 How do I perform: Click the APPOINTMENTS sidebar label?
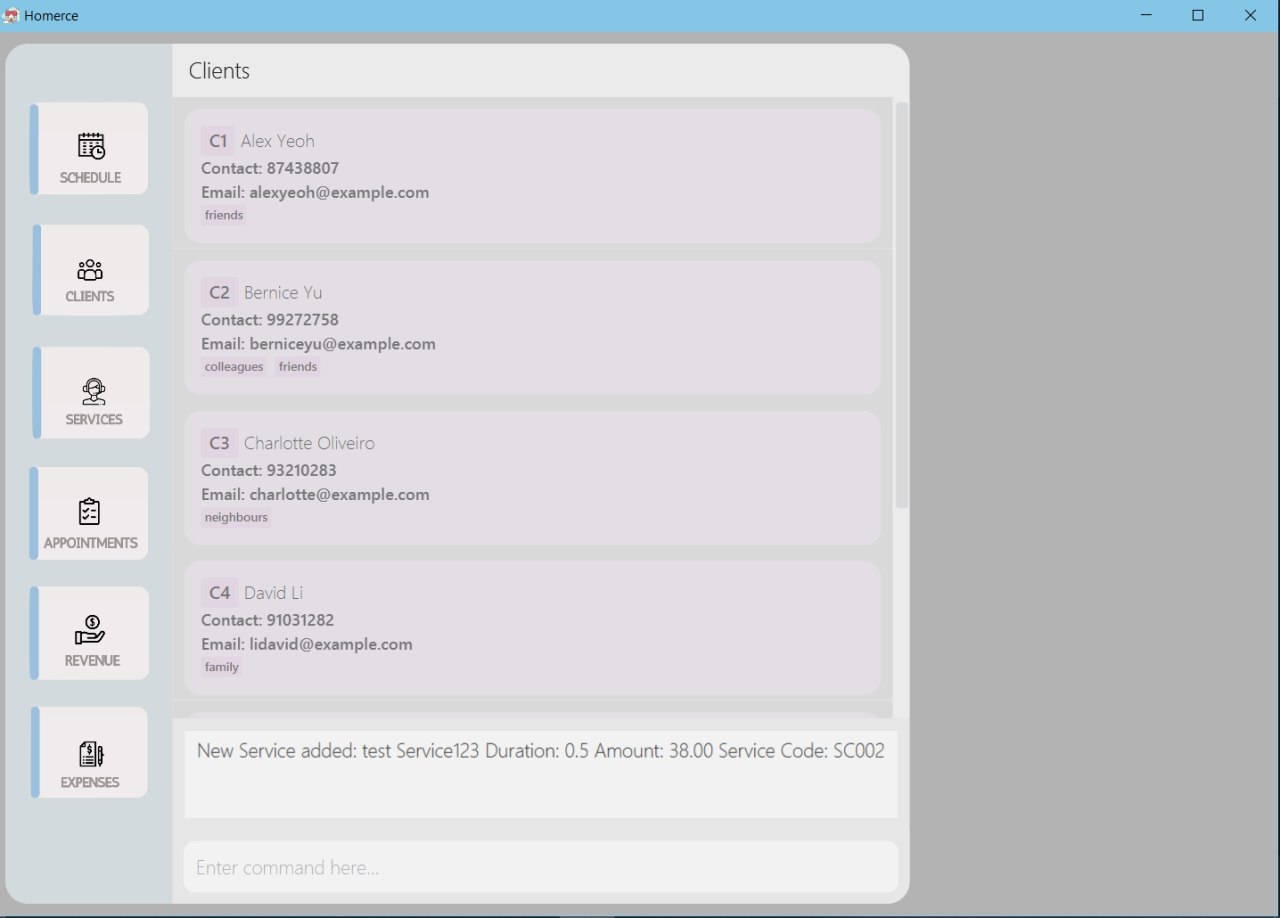[90, 543]
